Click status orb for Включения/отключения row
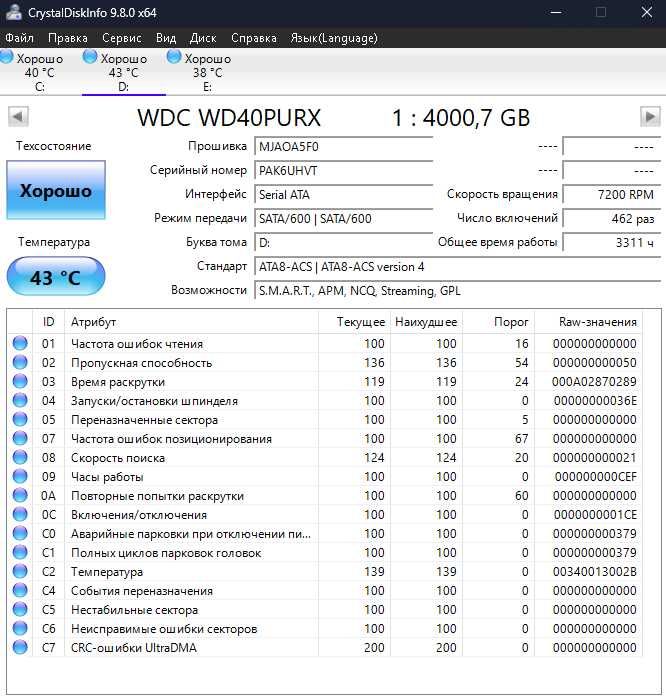 pyautogui.click(x=20, y=514)
